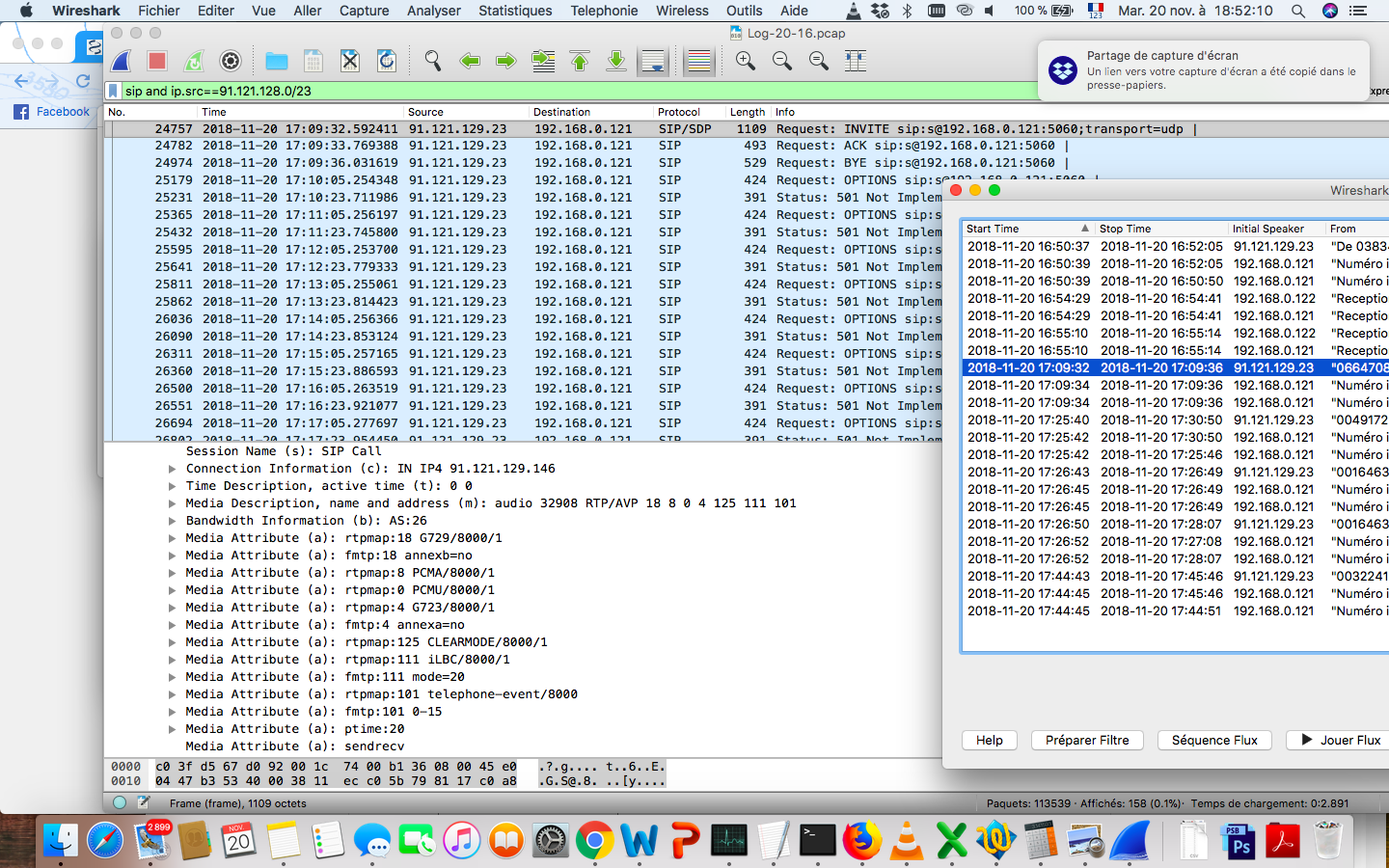Expand the Connection Information (c) row
This screenshot has width=1389, height=868.
point(173,469)
